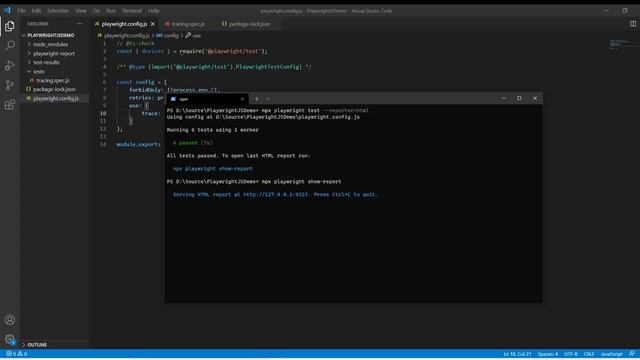Click the require('@playwright/test') code line
This screenshot has width=640, height=360.
click(x=192, y=51)
